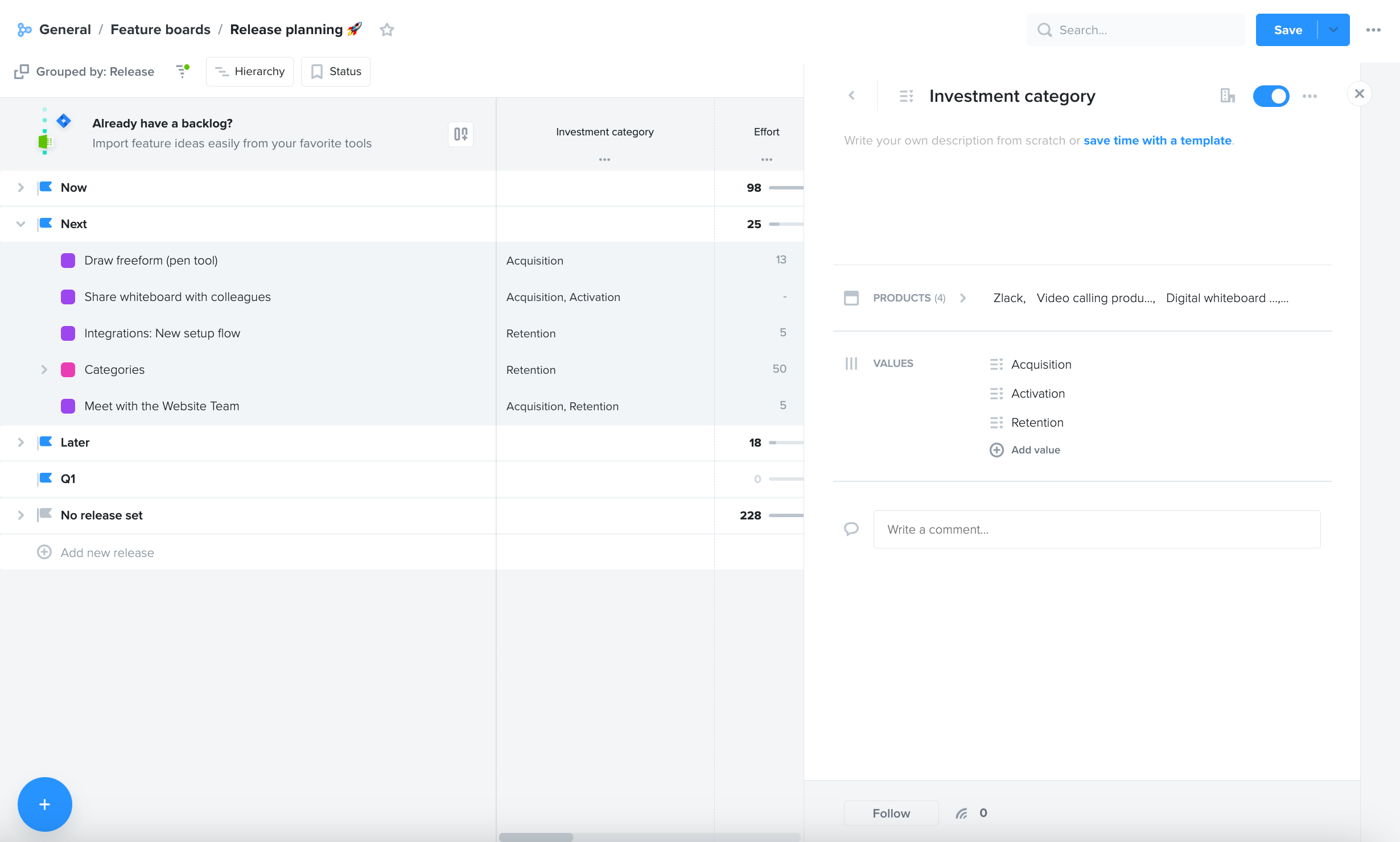The image size is (1400, 842).
Task: Click the Search input field
Action: point(1136,30)
